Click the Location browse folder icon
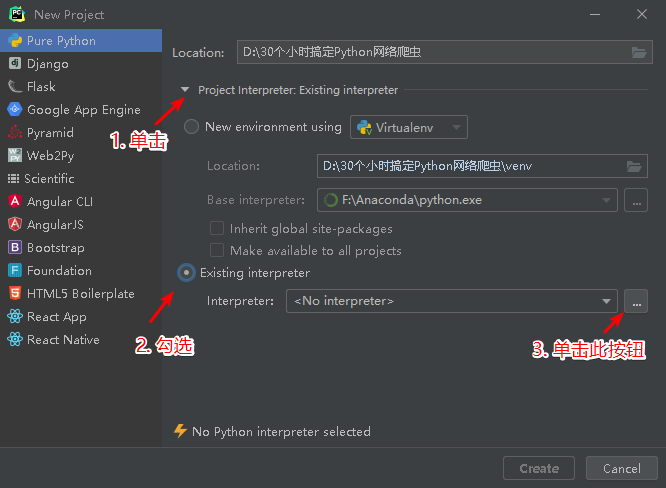Screen dimensions: 666x488 pos(639,53)
